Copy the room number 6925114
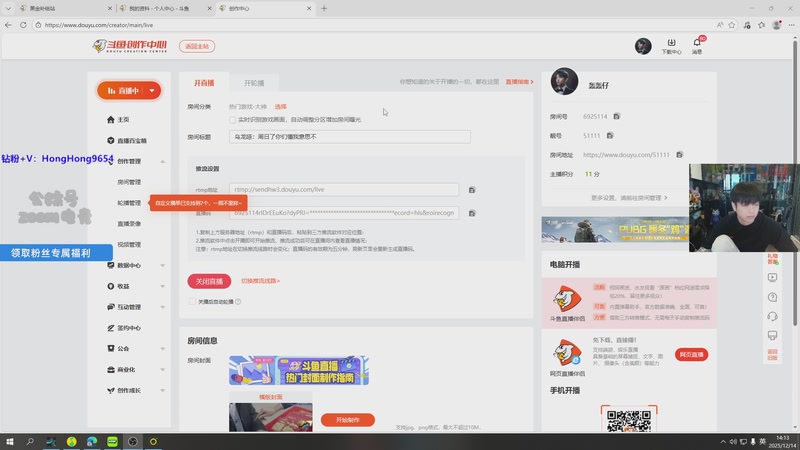 click(617, 117)
